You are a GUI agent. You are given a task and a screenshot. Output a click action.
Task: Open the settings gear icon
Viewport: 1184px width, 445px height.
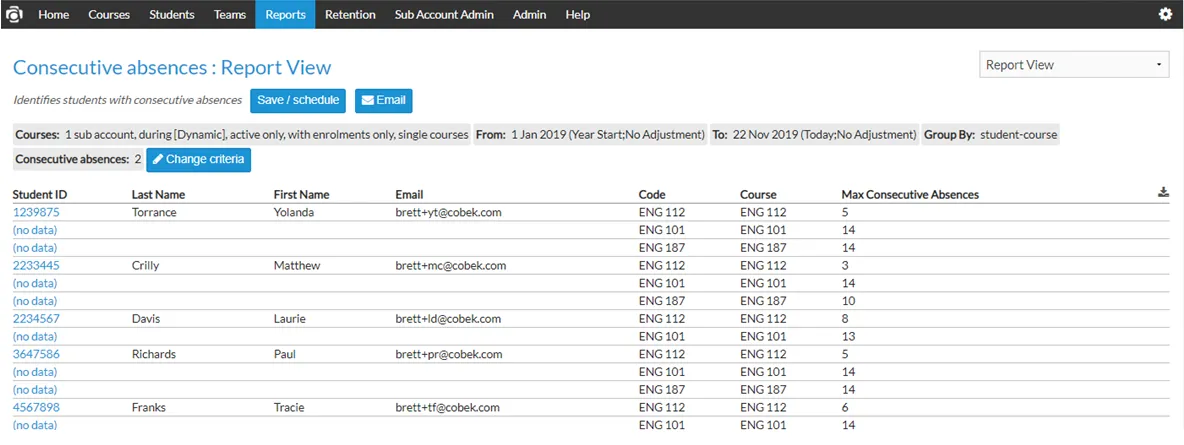click(1165, 14)
